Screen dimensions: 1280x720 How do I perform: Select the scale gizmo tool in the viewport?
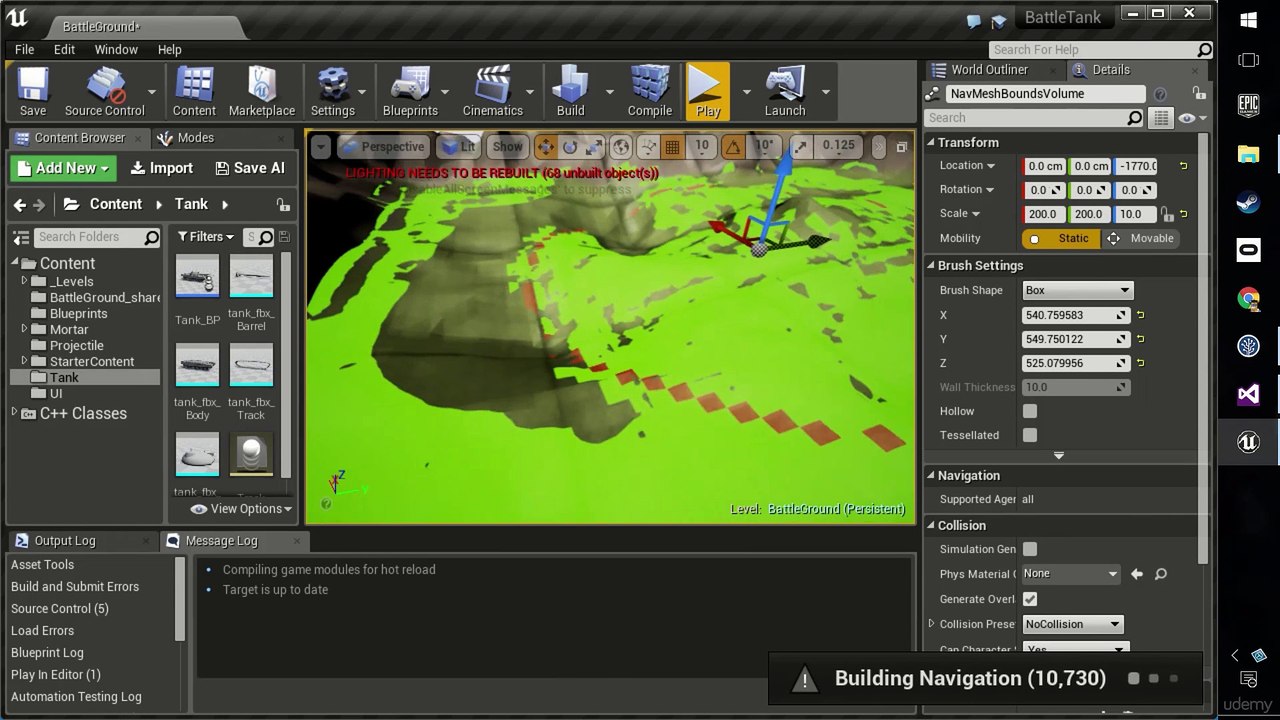[594, 147]
